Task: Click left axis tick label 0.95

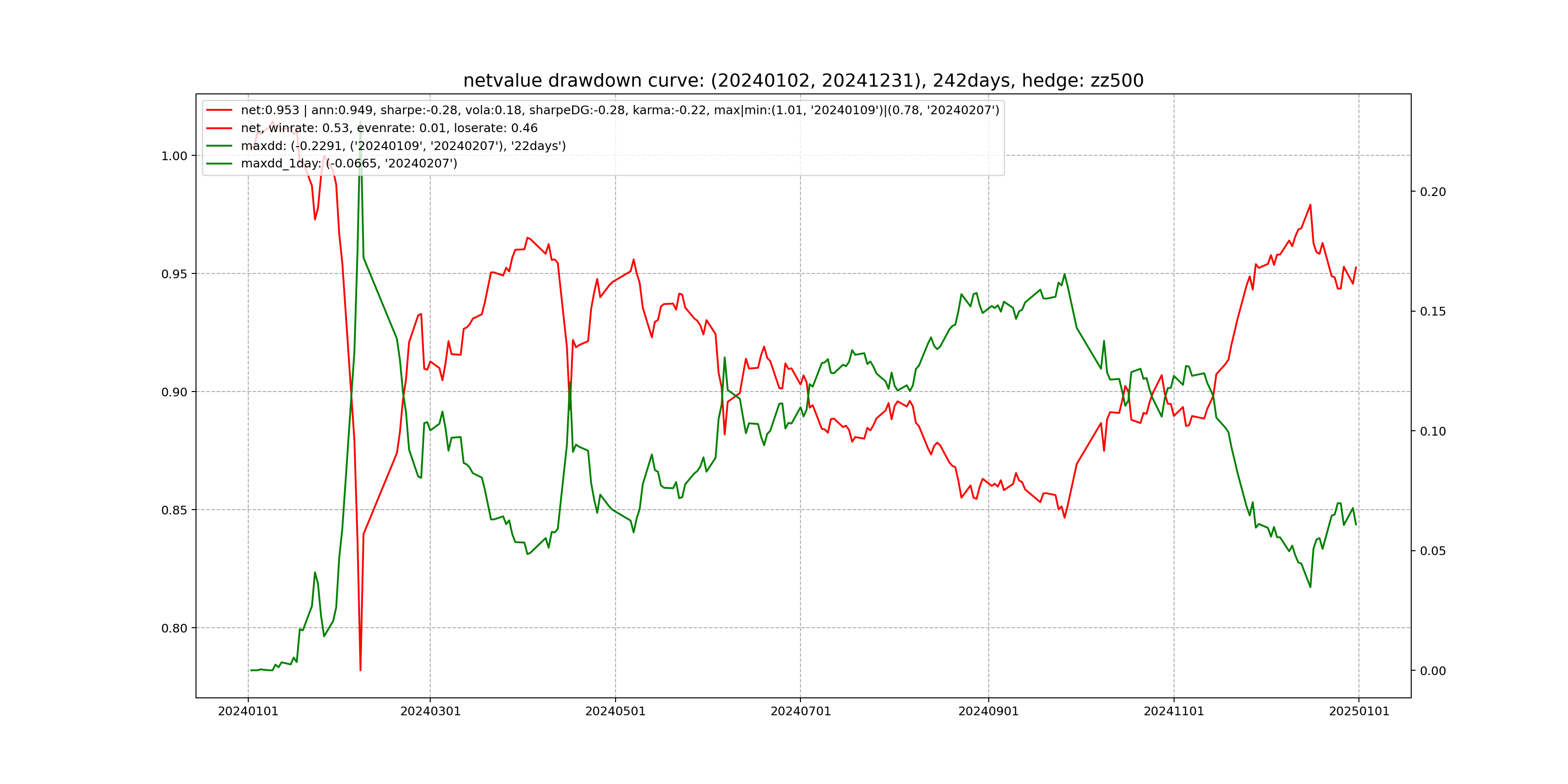Action: [x=174, y=274]
